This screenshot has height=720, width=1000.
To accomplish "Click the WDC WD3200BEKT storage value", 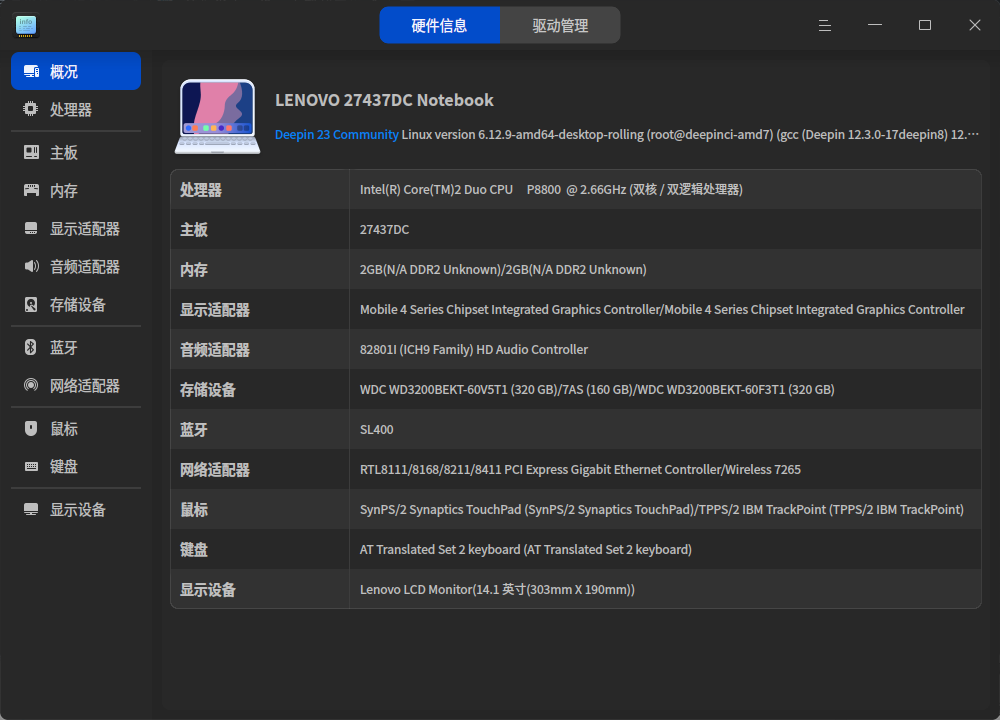I will point(597,390).
